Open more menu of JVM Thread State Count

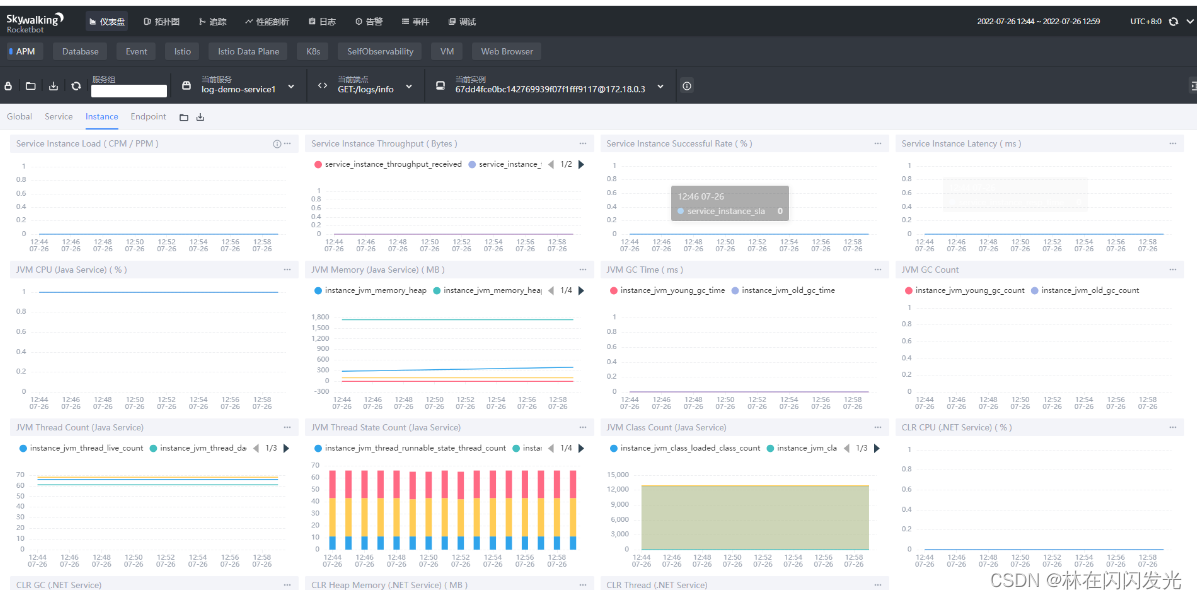[x=582, y=427]
